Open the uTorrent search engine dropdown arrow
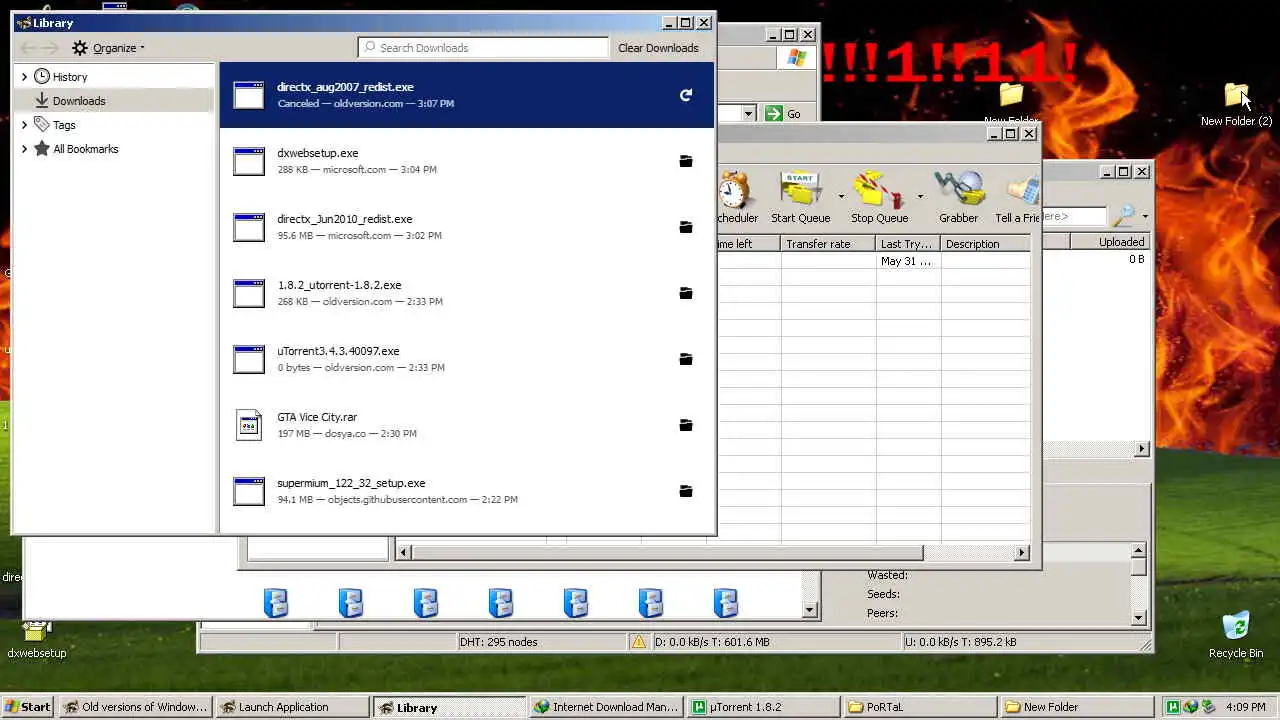1280x720 pixels. pyautogui.click(x=1145, y=217)
